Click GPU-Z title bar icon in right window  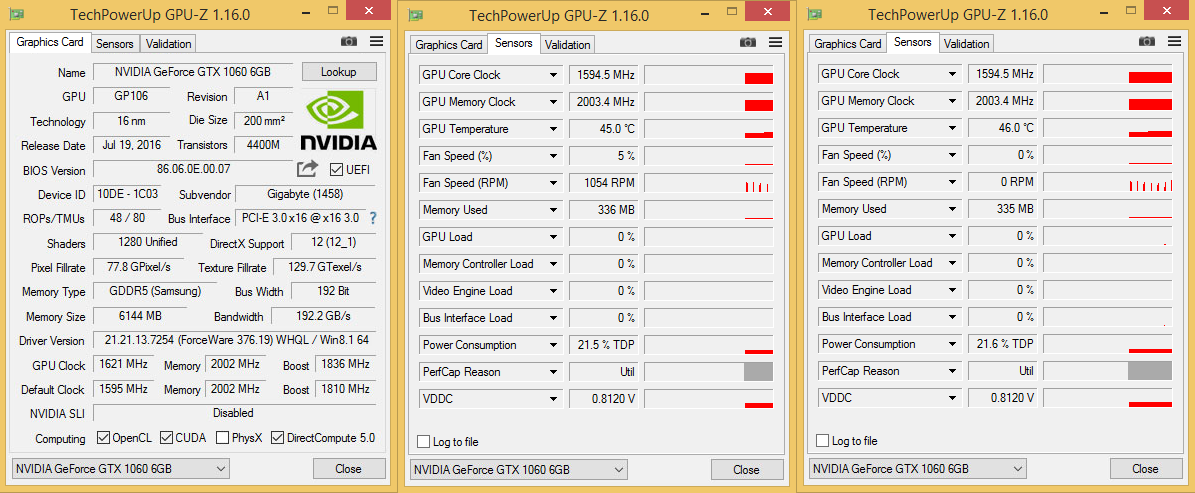815,14
